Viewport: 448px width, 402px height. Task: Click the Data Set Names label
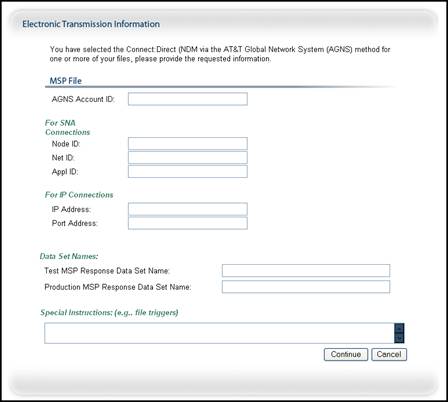point(69,256)
